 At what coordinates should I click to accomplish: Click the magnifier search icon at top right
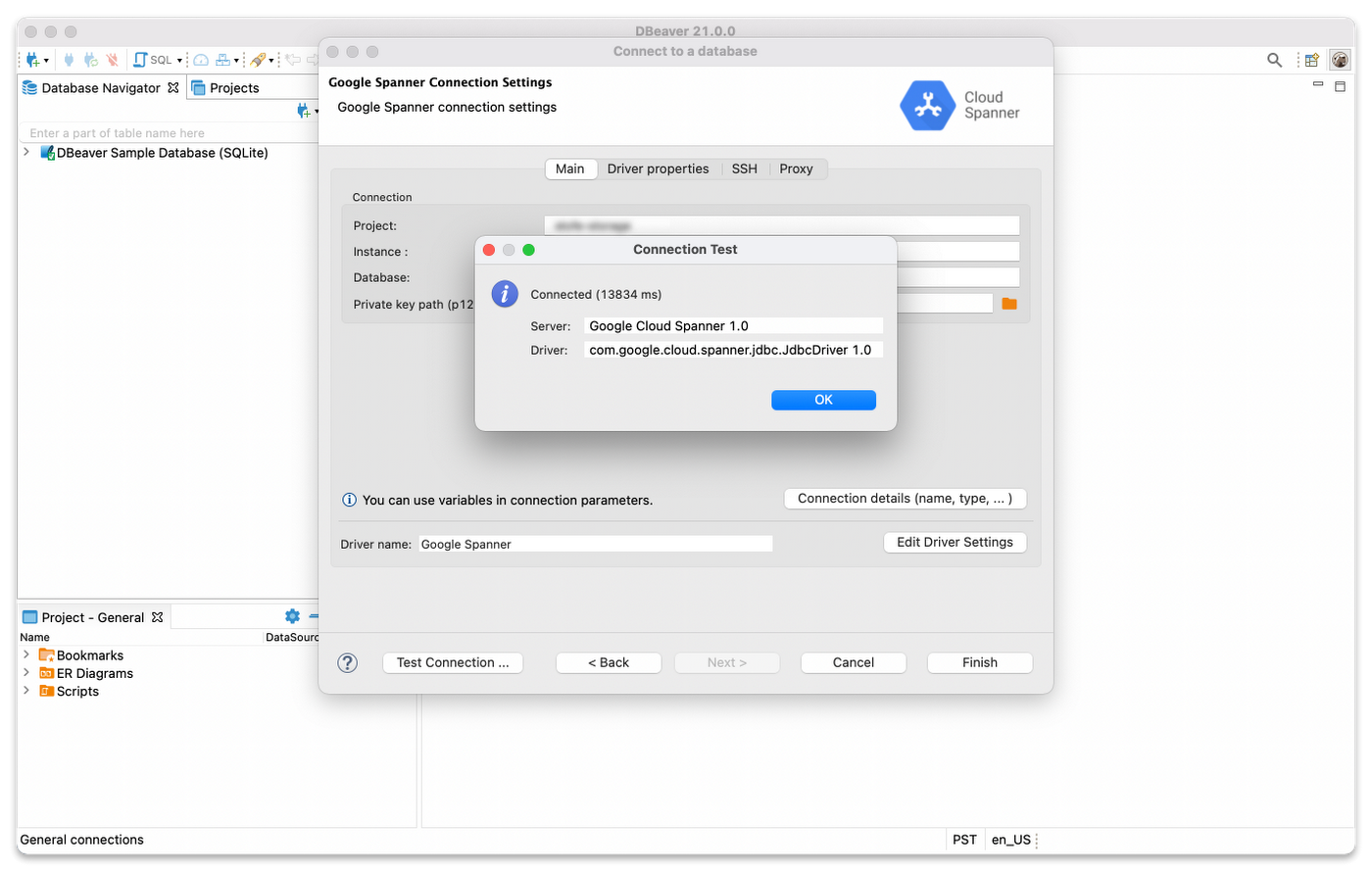tap(1274, 60)
